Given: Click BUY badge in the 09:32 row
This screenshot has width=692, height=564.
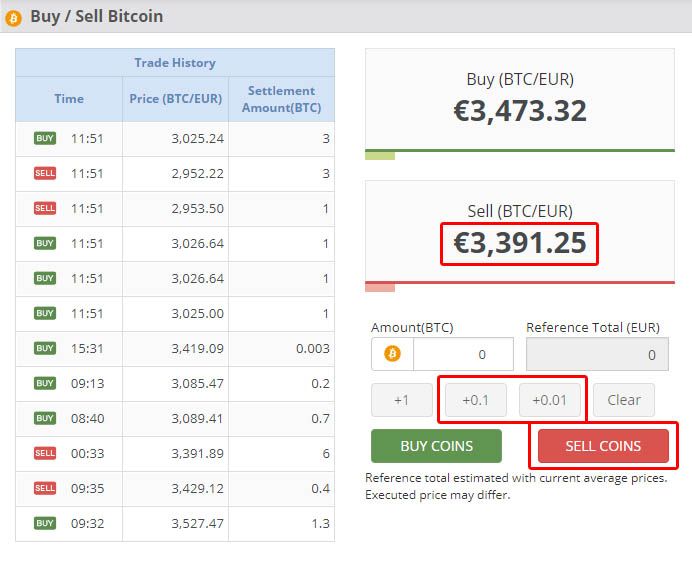Looking at the screenshot, I should click(45, 523).
